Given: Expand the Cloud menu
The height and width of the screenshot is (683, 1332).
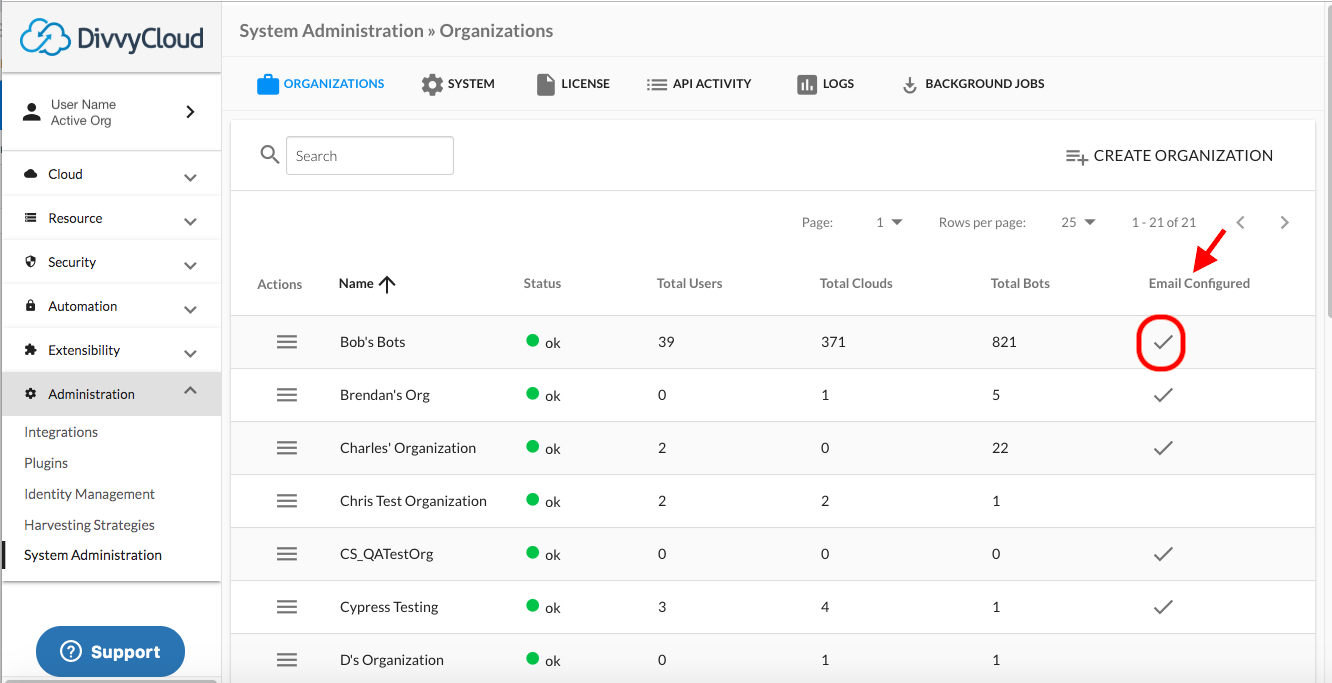Looking at the screenshot, I should pos(111,174).
